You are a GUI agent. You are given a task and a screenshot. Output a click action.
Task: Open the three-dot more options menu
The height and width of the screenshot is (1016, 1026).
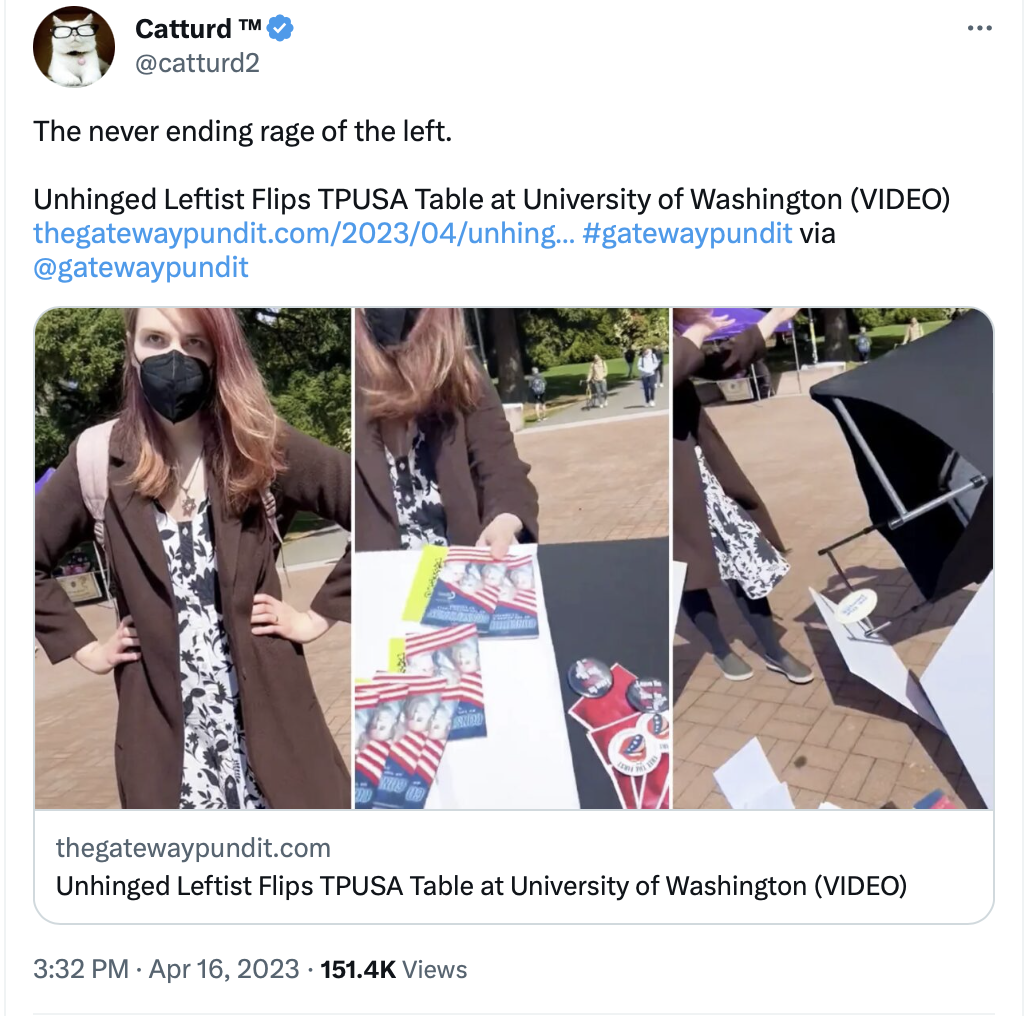click(x=980, y=28)
